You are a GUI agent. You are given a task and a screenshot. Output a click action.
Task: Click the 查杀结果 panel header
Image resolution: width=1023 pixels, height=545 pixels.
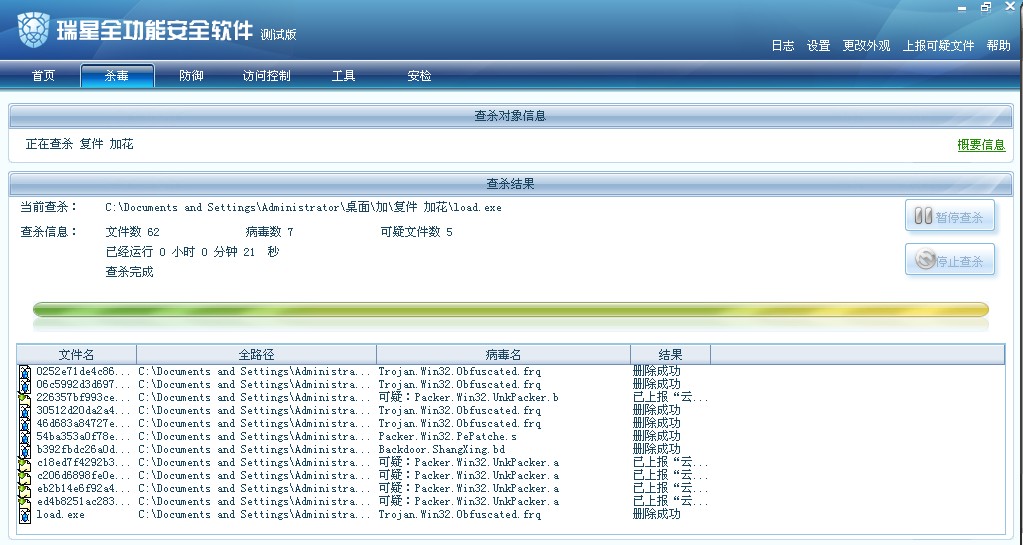pyautogui.click(x=510, y=184)
